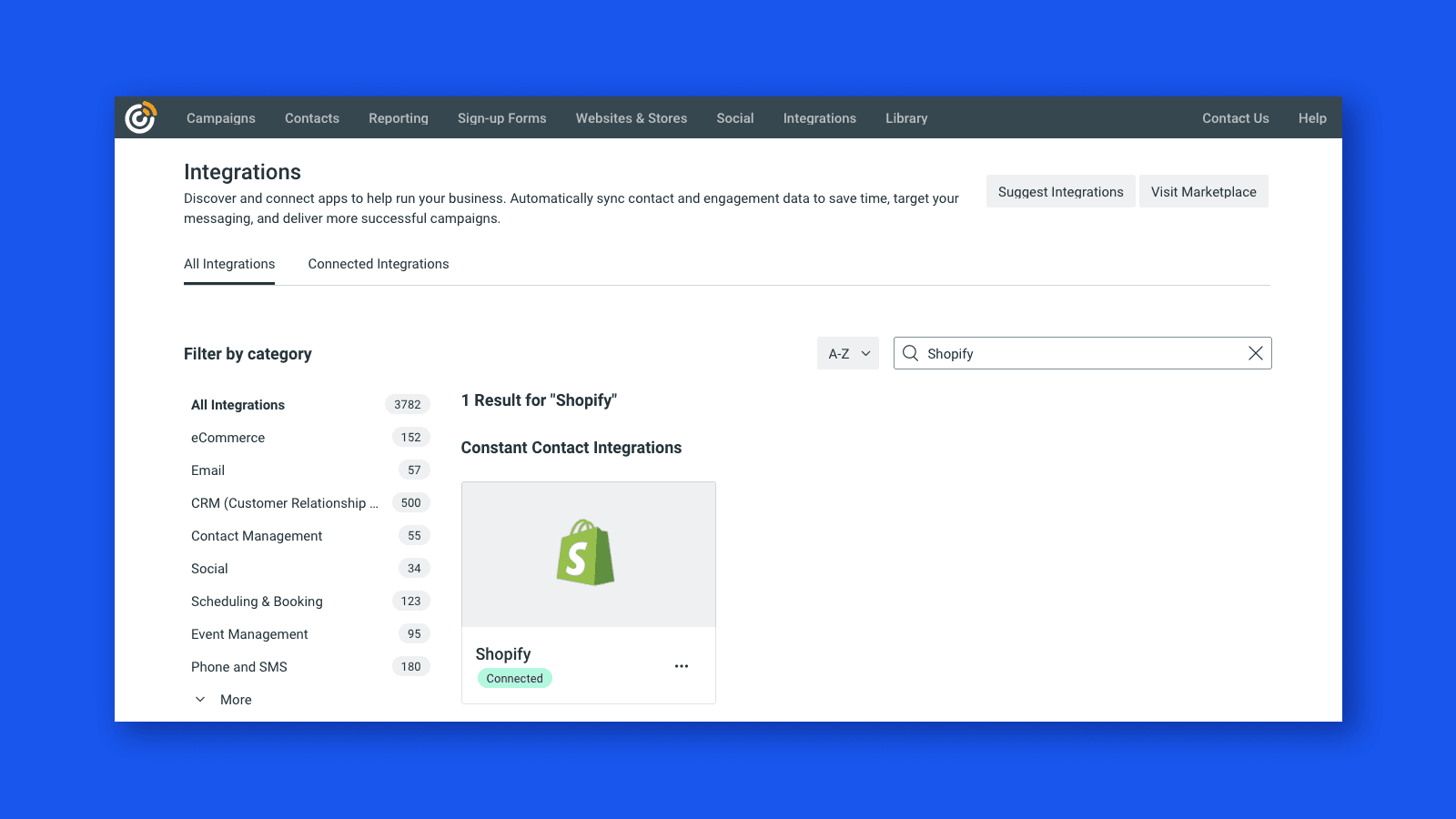
Task: Click the search magnifier icon
Action: tap(910, 353)
